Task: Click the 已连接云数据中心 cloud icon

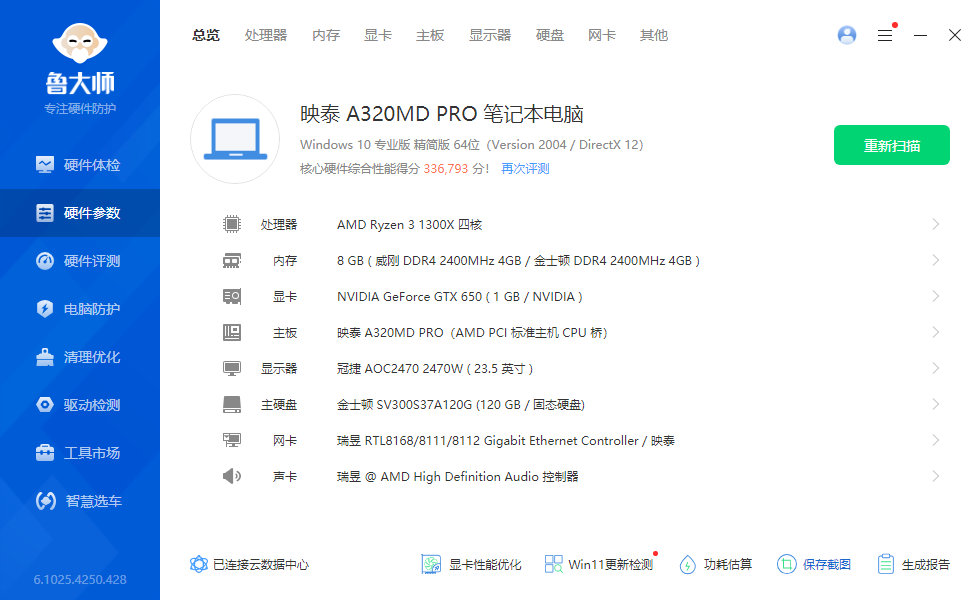Action: [199, 564]
